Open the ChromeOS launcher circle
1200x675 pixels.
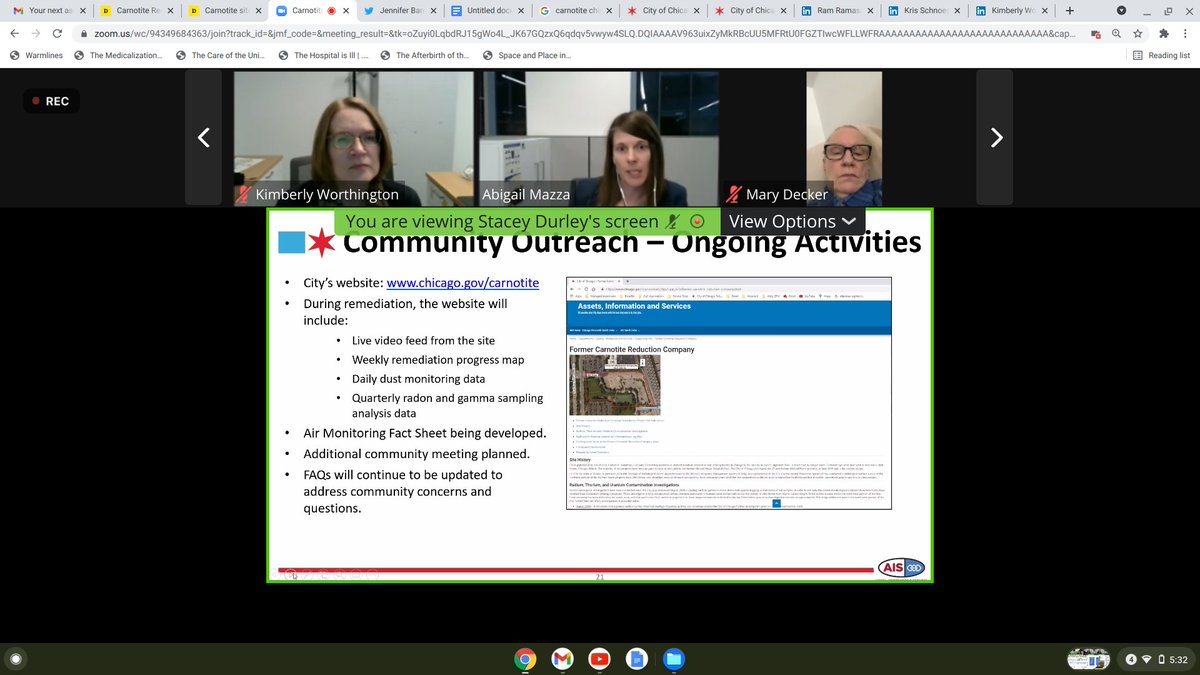(15, 658)
